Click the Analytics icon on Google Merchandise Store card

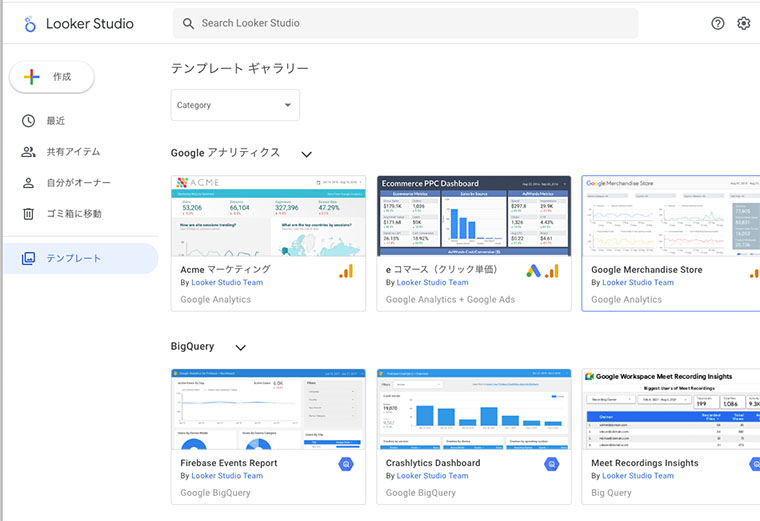(755, 273)
